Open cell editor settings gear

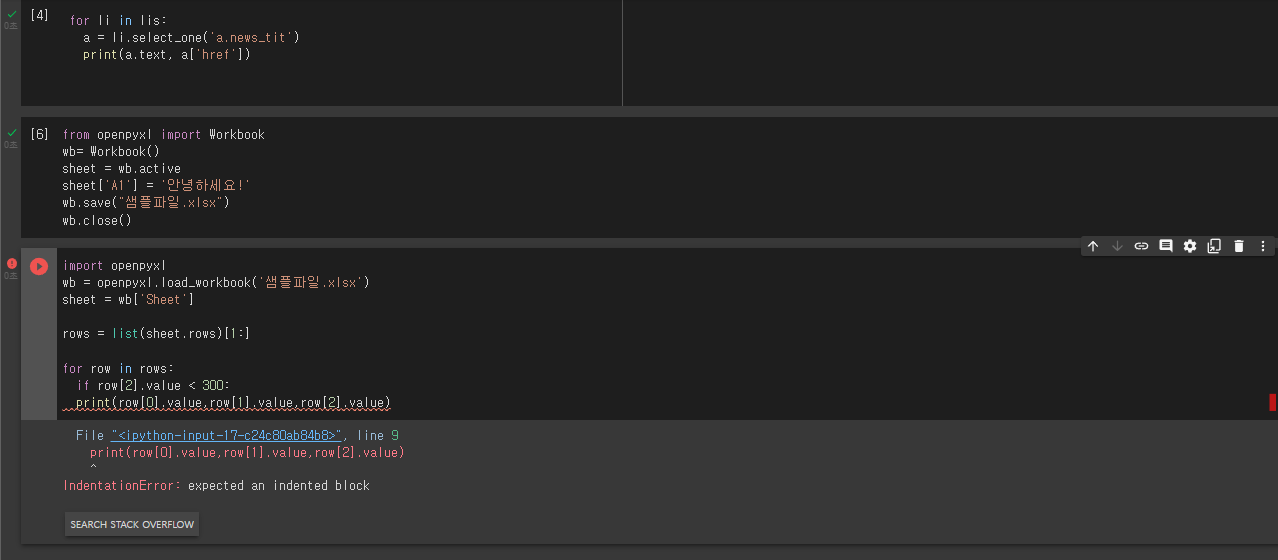pos(1190,246)
